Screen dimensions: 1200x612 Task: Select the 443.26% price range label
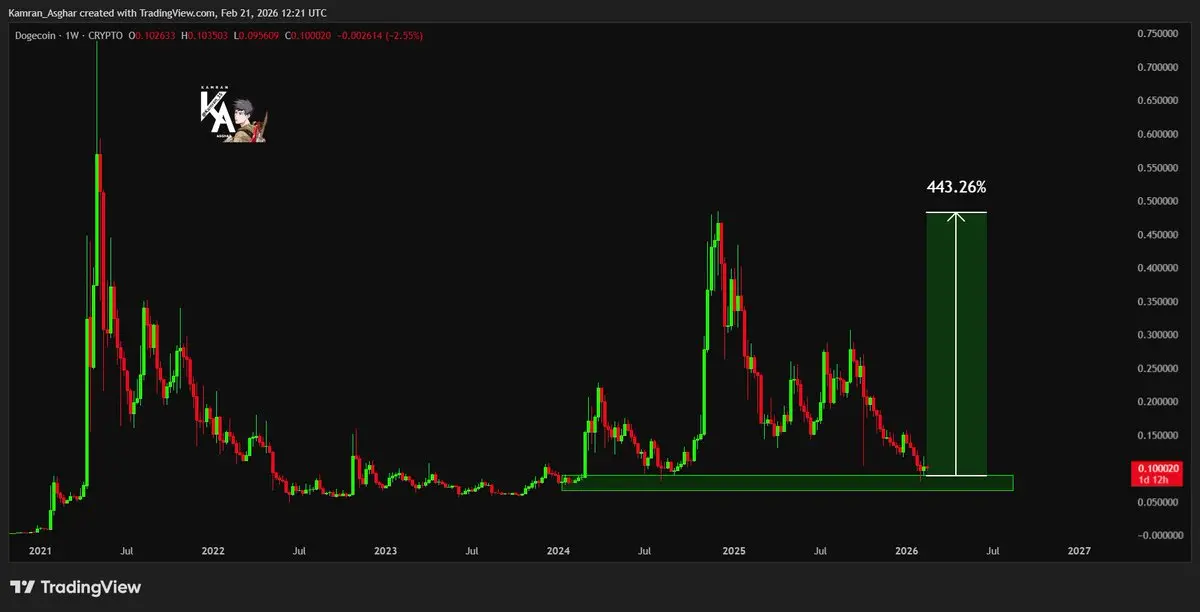[x=956, y=187]
